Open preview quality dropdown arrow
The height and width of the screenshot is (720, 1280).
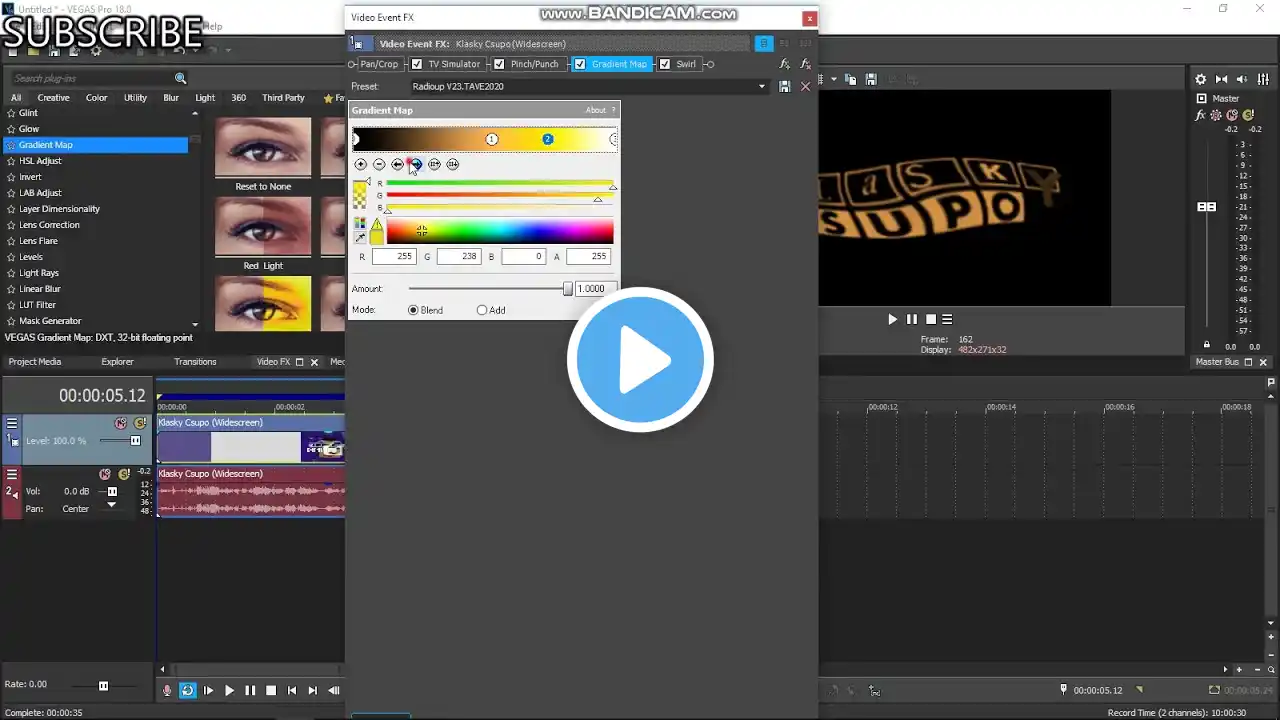[x=832, y=79]
